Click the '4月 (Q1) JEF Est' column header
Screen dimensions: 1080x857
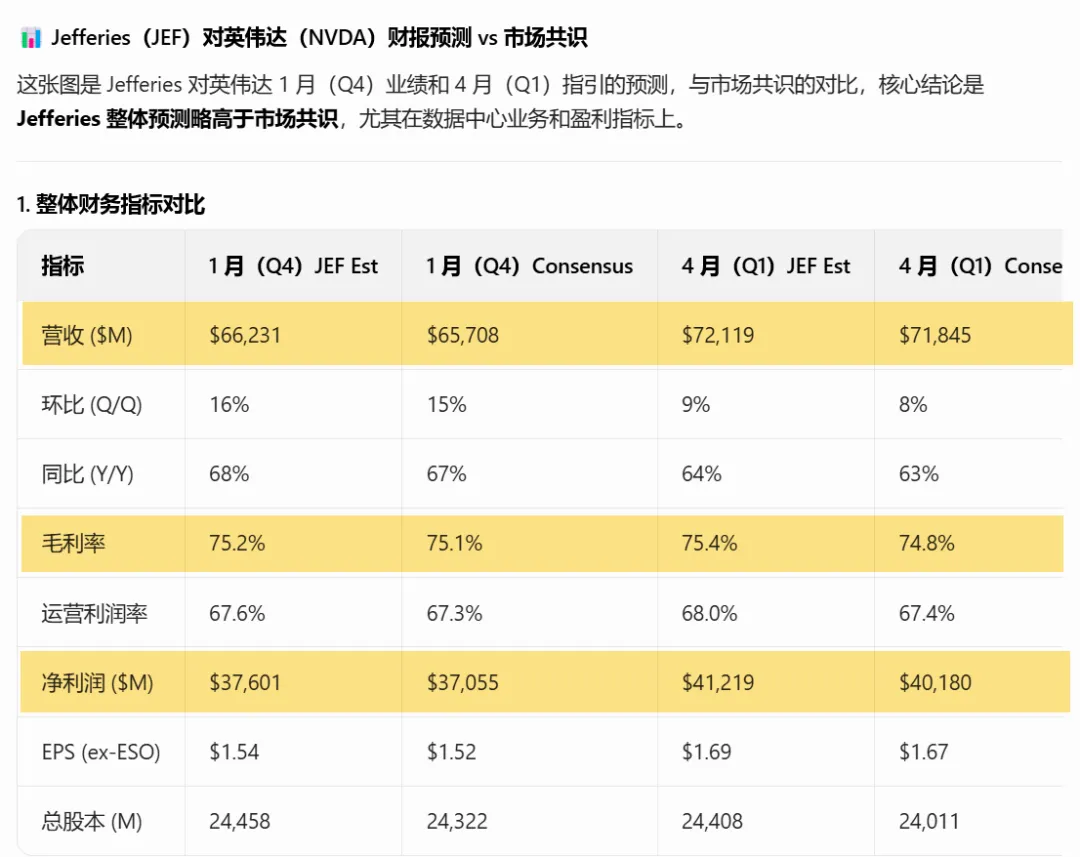766,266
